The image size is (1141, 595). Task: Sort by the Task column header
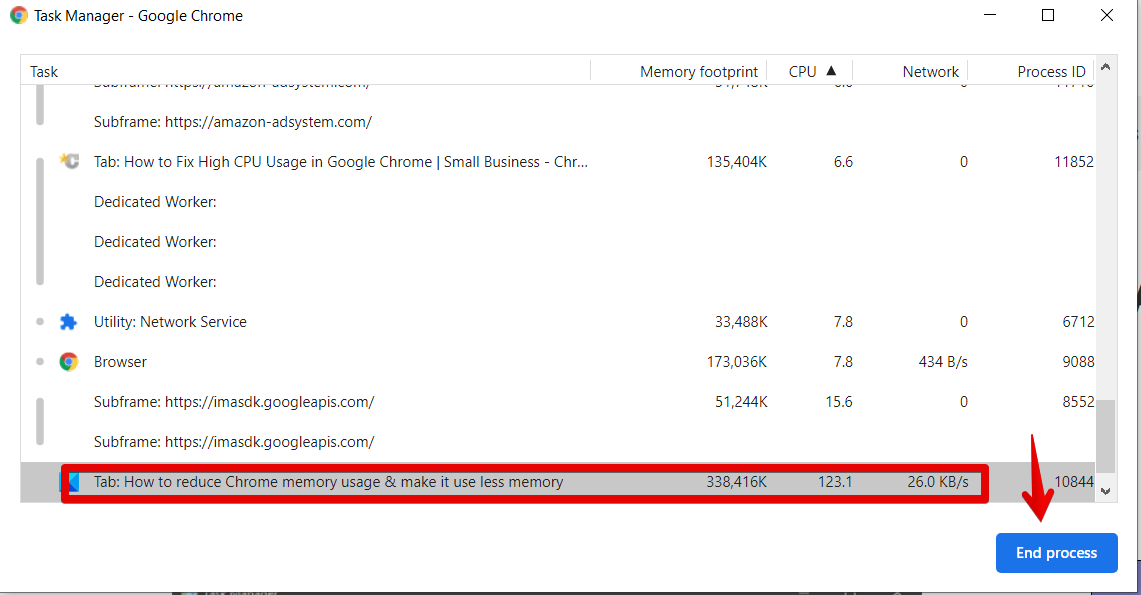coord(306,71)
